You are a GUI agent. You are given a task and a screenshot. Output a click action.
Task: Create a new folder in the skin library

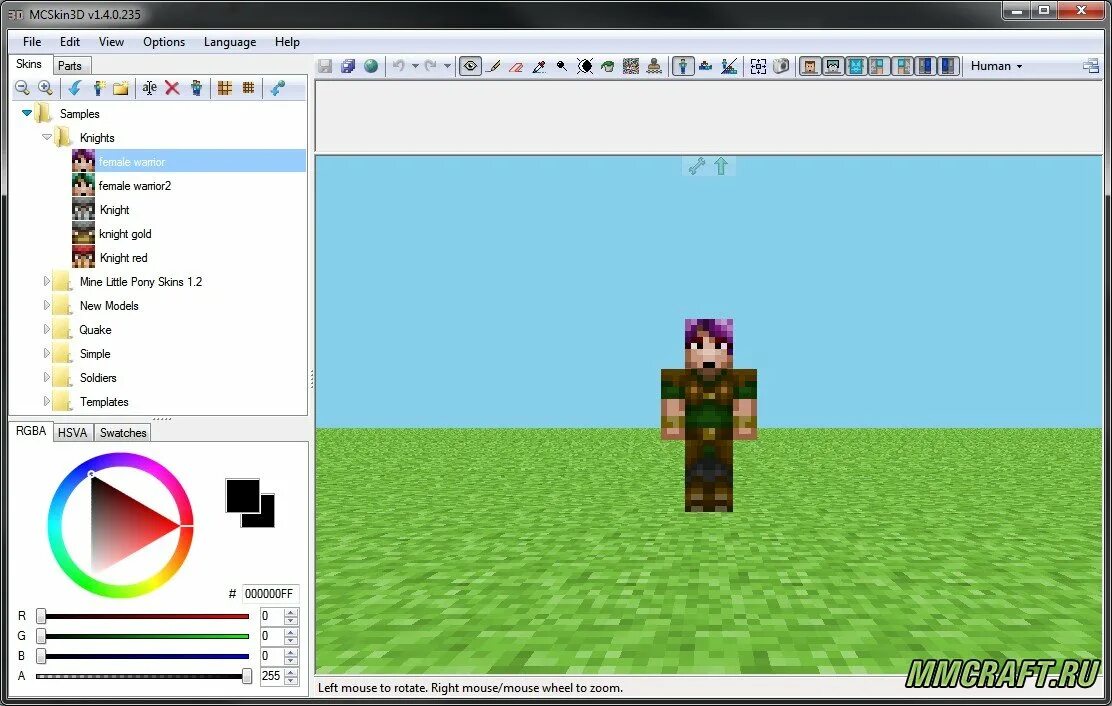[x=121, y=88]
